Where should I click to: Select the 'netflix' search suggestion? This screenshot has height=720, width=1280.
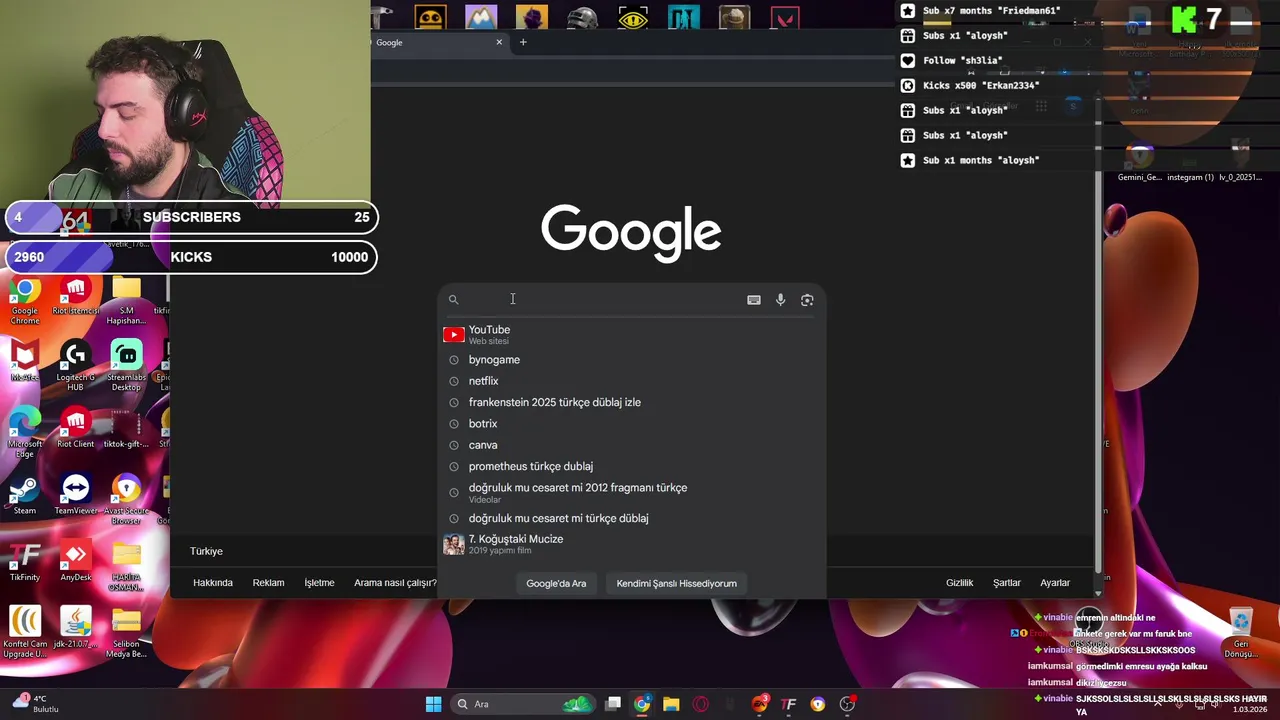631,381
